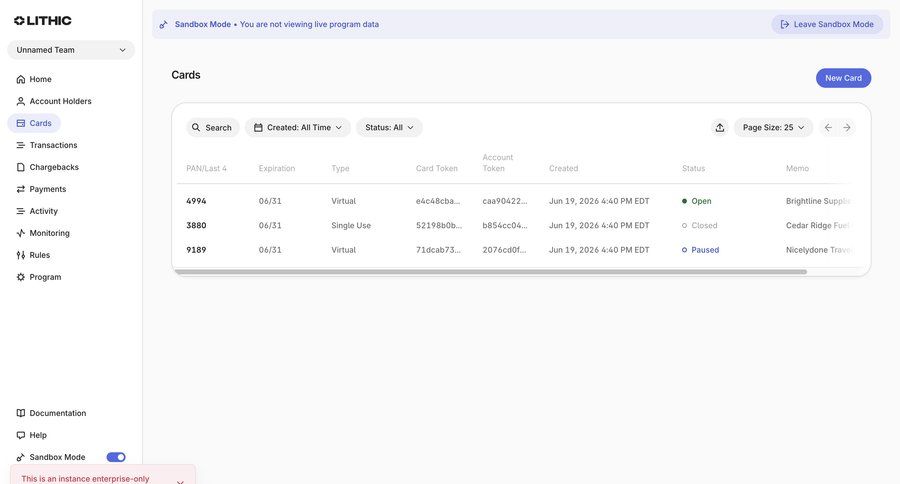Click the export upload icon
Image resolution: width=900 pixels, height=484 pixels.
tap(720, 127)
